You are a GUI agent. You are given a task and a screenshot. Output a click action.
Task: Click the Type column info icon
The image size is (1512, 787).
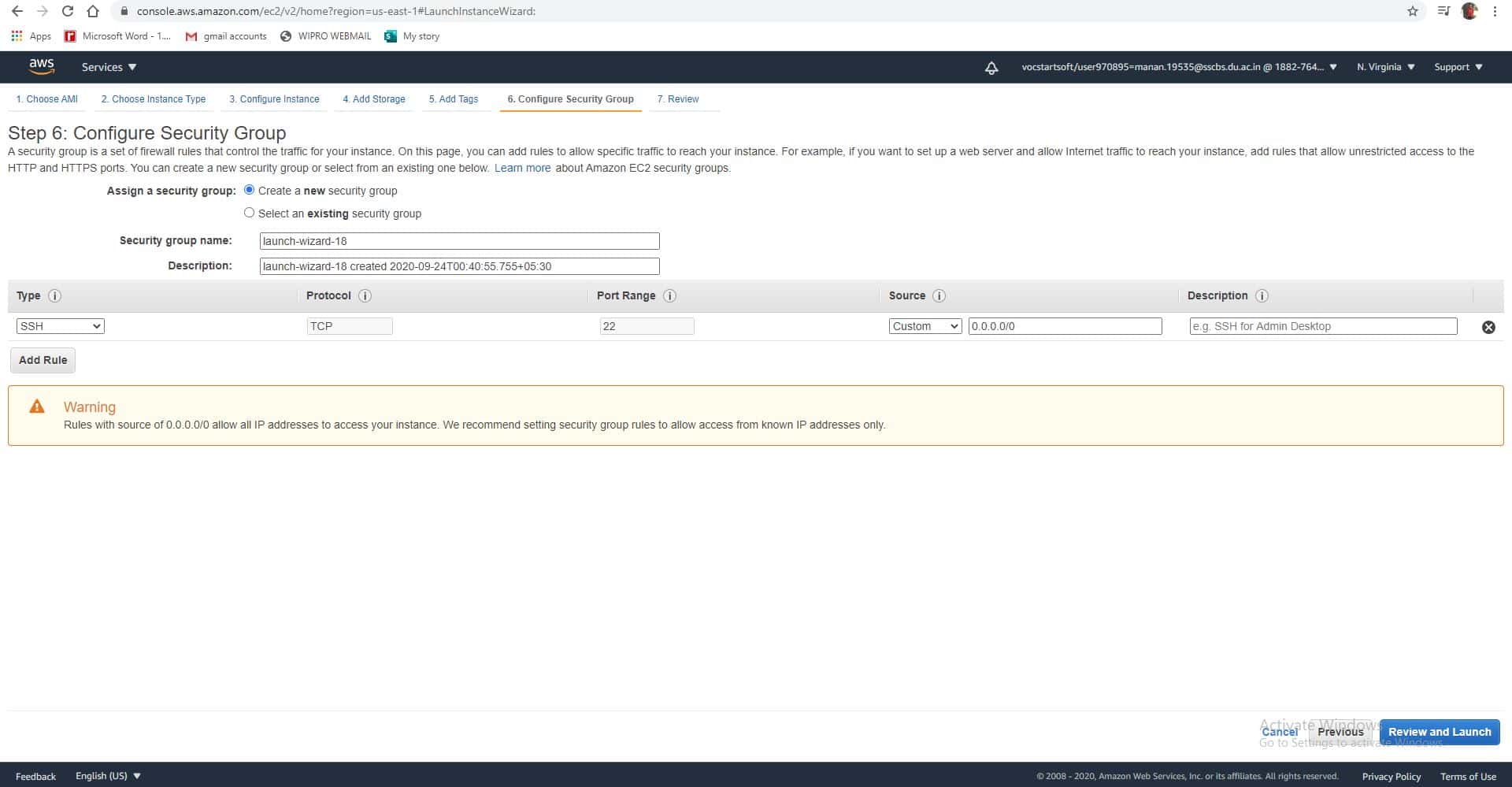54,296
